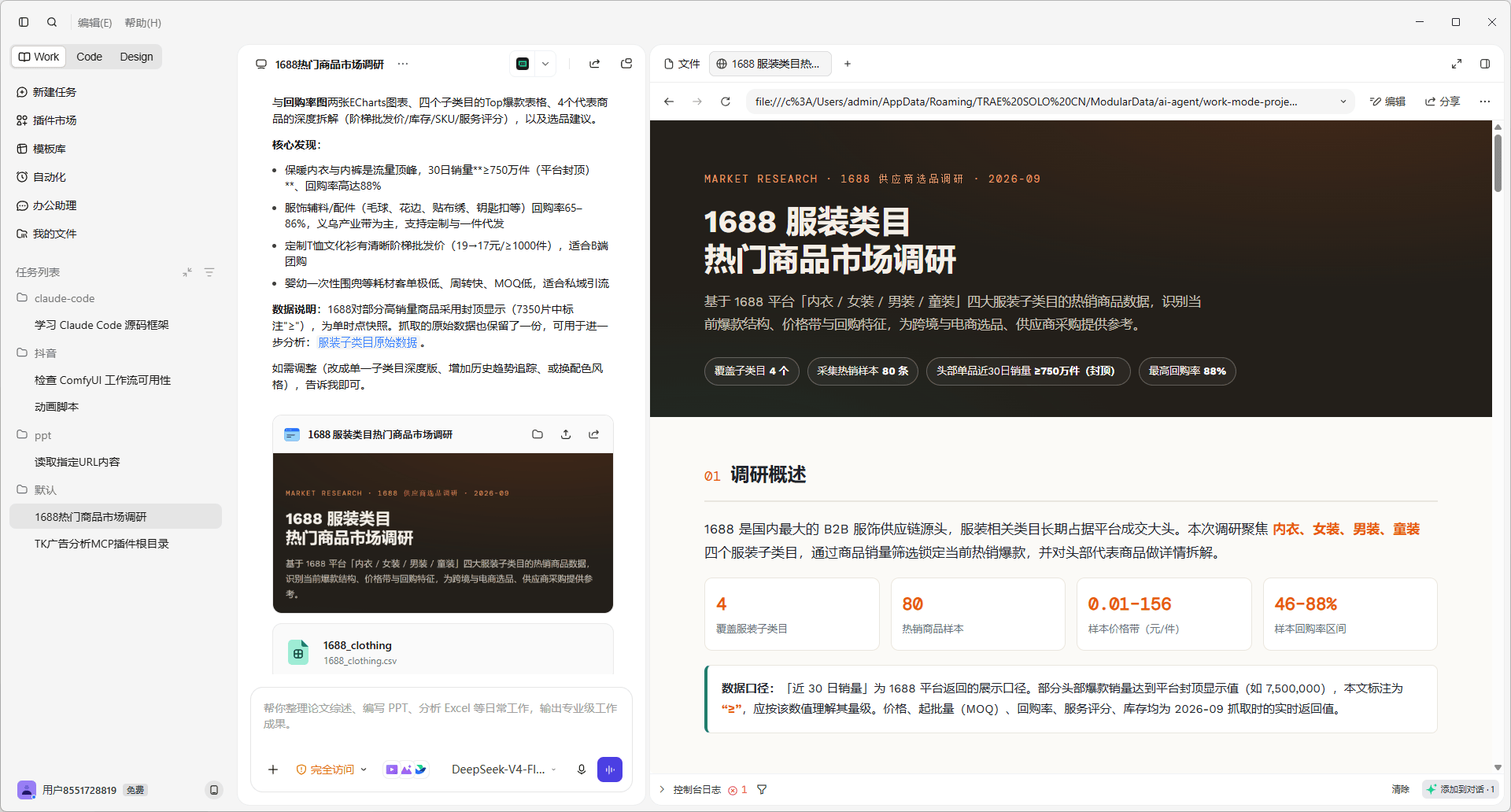The image size is (1511, 812).
Task: Switch to the Code mode tab
Action: pyautogui.click(x=89, y=57)
